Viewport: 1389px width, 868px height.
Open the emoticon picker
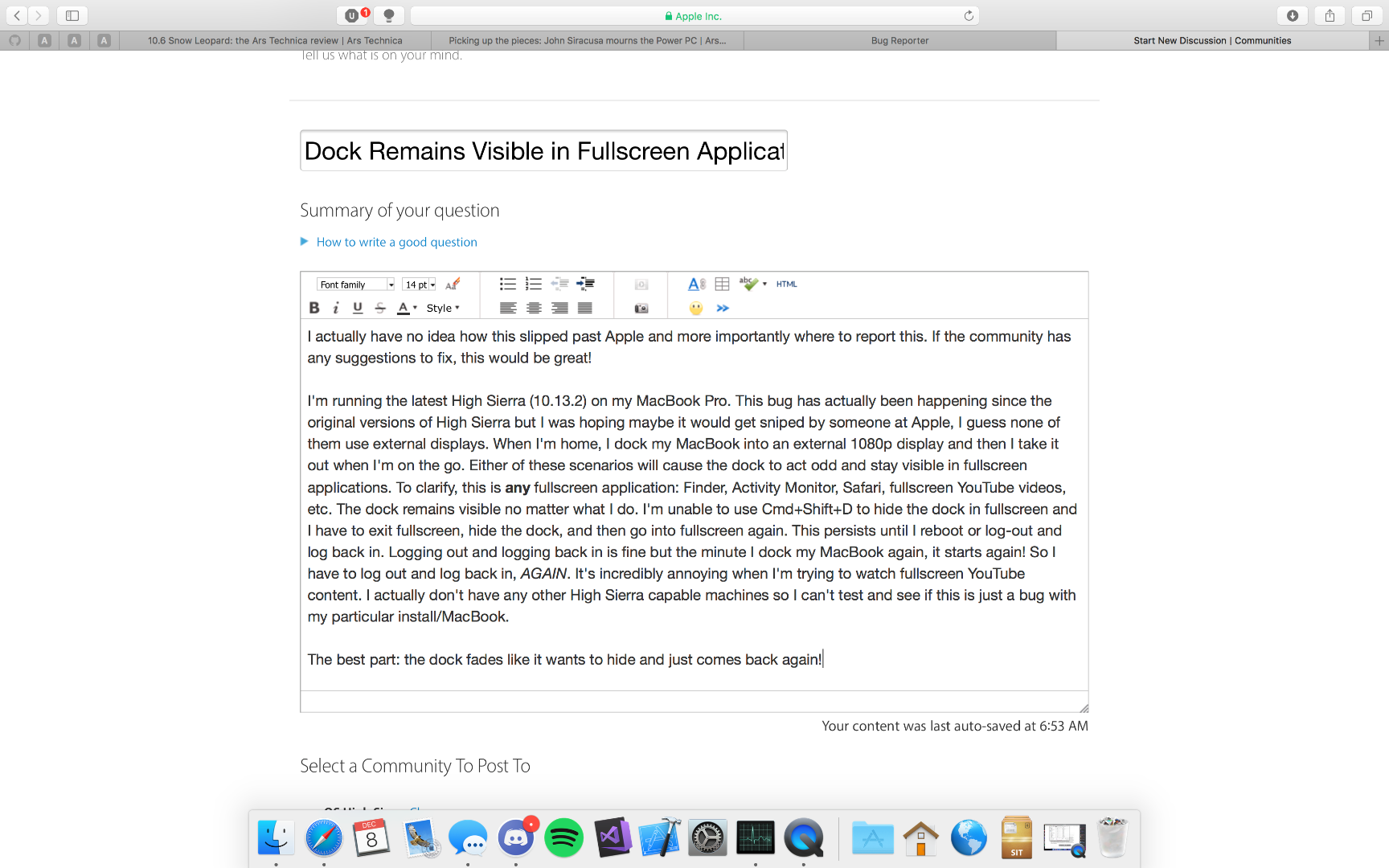coord(696,308)
